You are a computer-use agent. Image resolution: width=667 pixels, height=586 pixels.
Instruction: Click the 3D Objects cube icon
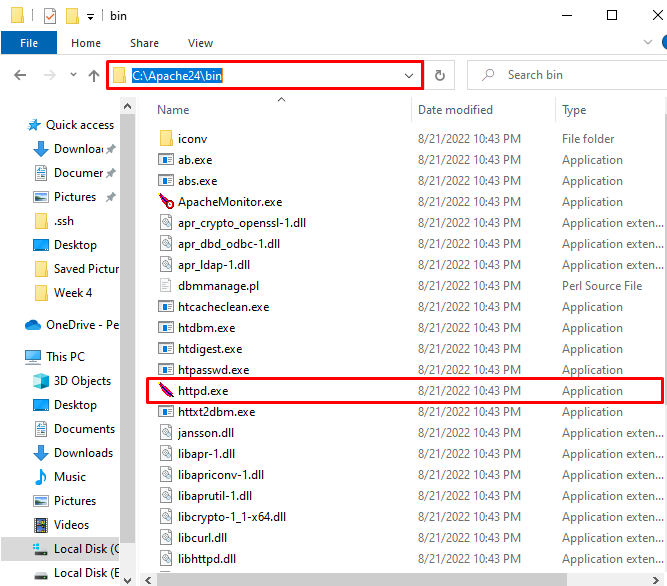[x=41, y=381]
